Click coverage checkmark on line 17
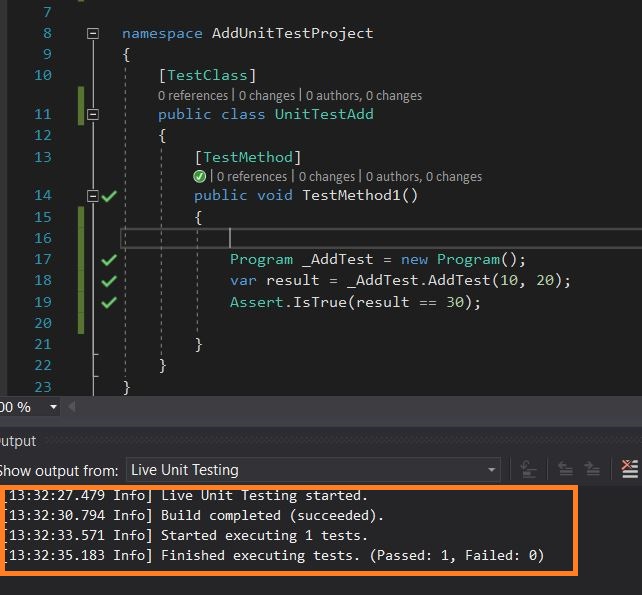The width and height of the screenshot is (642, 595). [109, 260]
